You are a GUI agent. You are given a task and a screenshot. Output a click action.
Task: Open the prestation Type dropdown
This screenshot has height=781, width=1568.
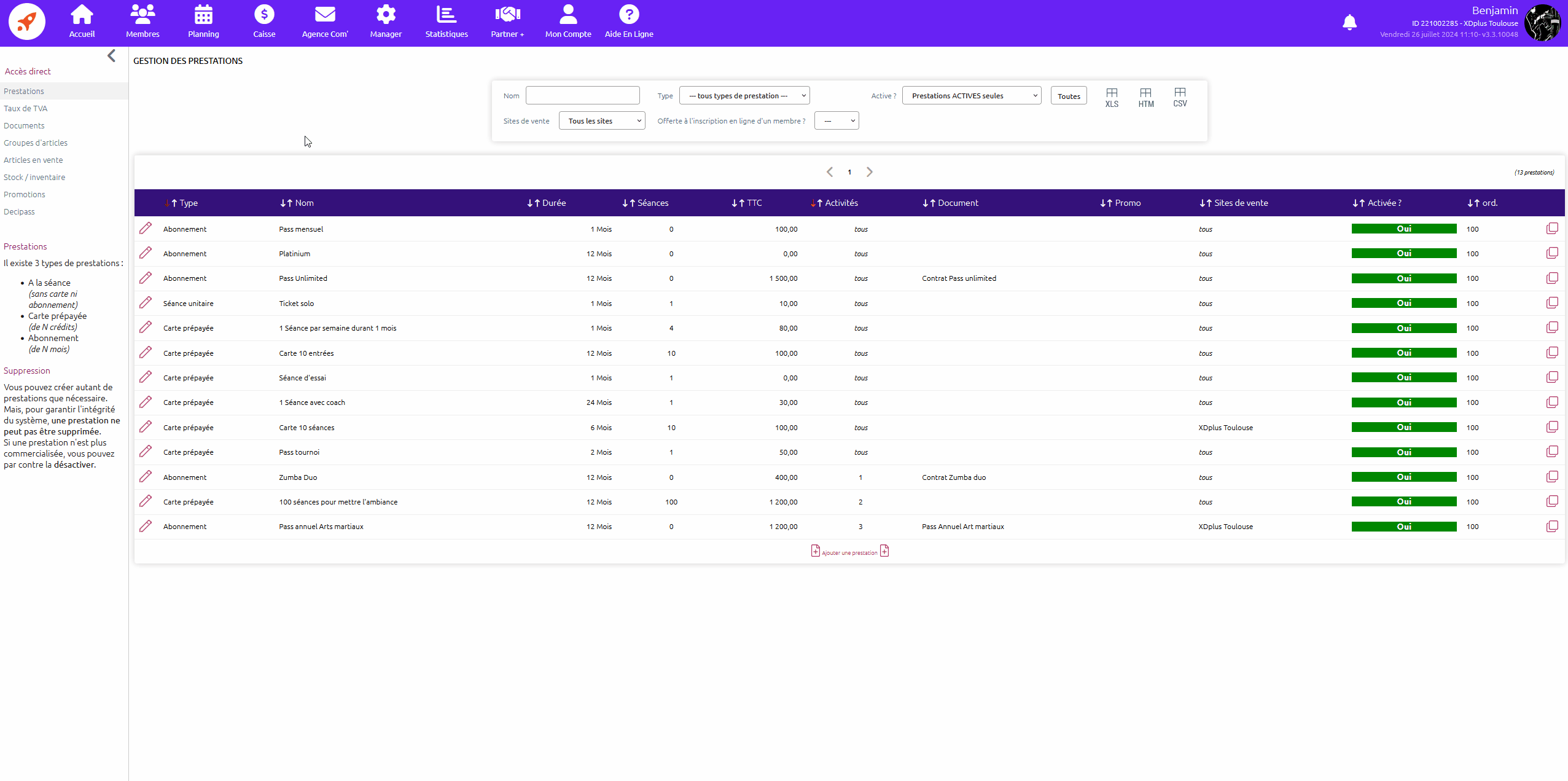pyautogui.click(x=744, y=95)
